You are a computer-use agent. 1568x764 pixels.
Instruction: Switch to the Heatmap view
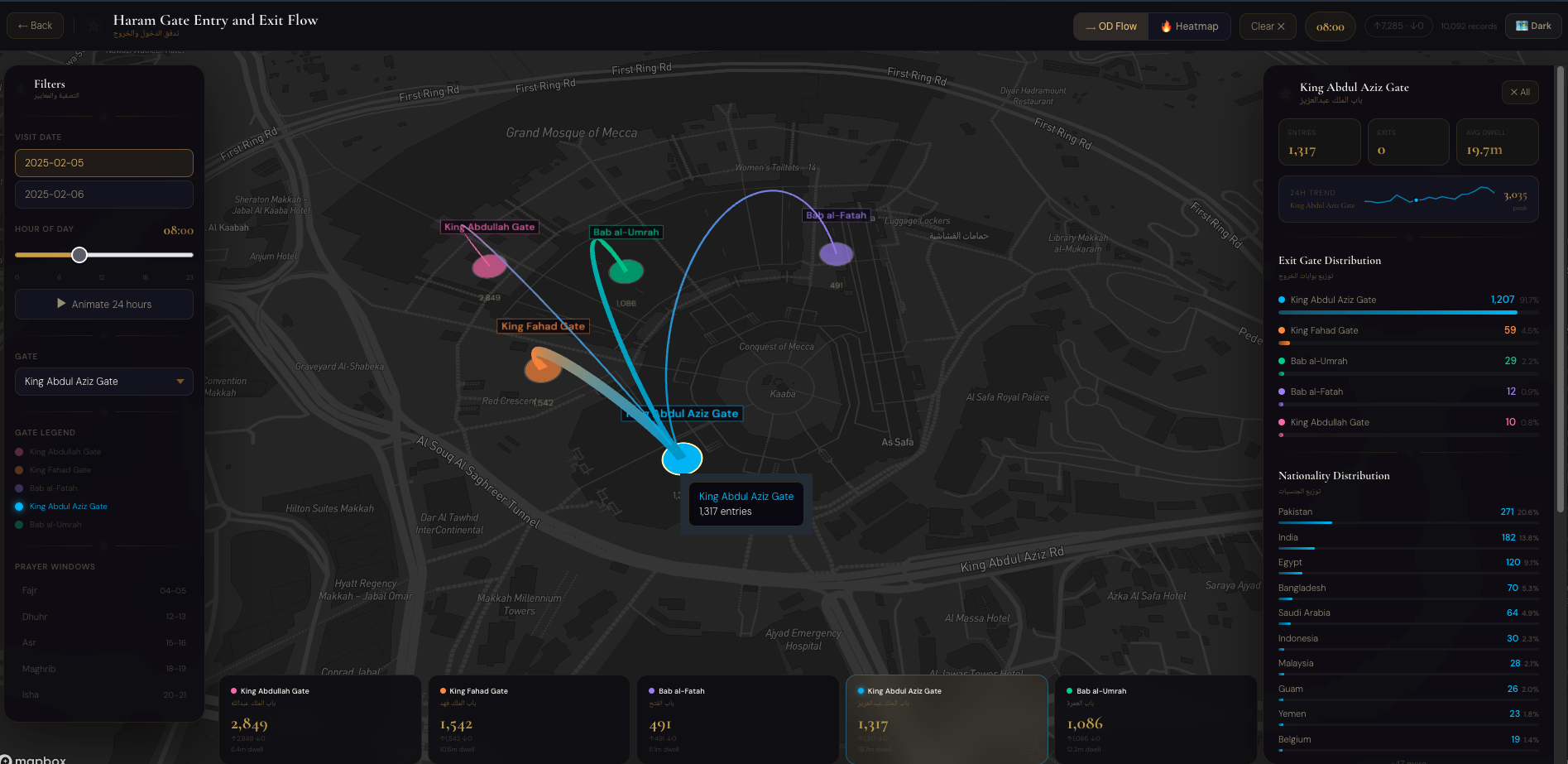tap(1189, 26)
